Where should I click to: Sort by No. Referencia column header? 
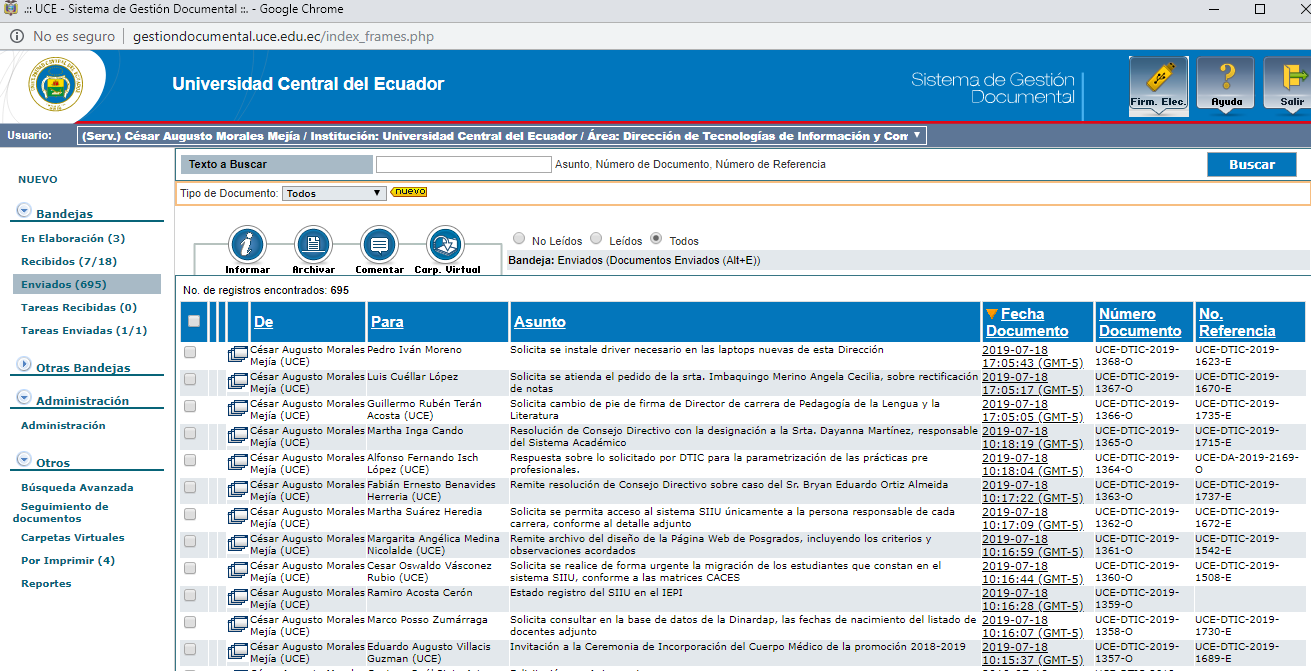(x=1237, y=322)
